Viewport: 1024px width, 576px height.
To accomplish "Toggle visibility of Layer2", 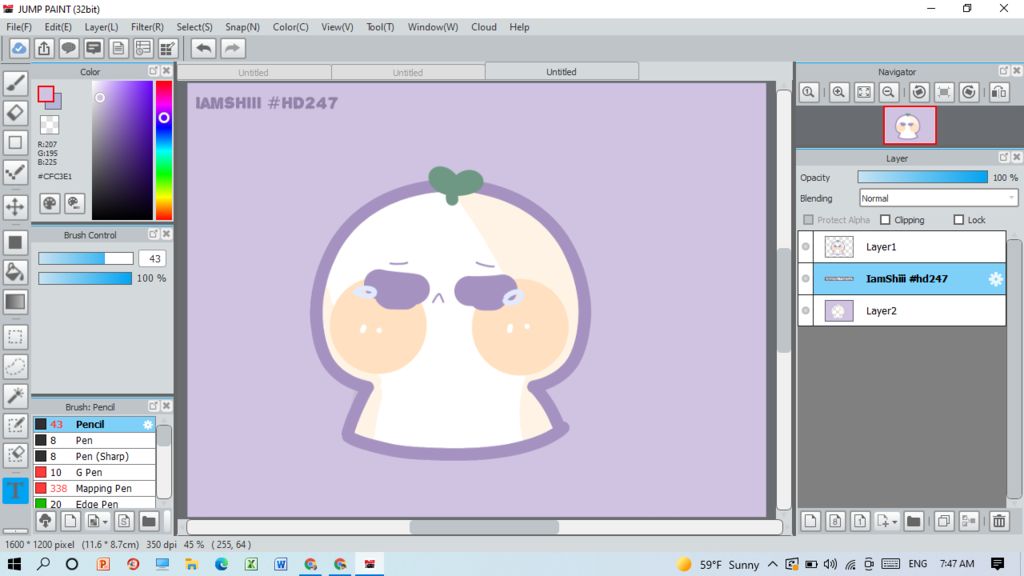I will pos(806,311).
